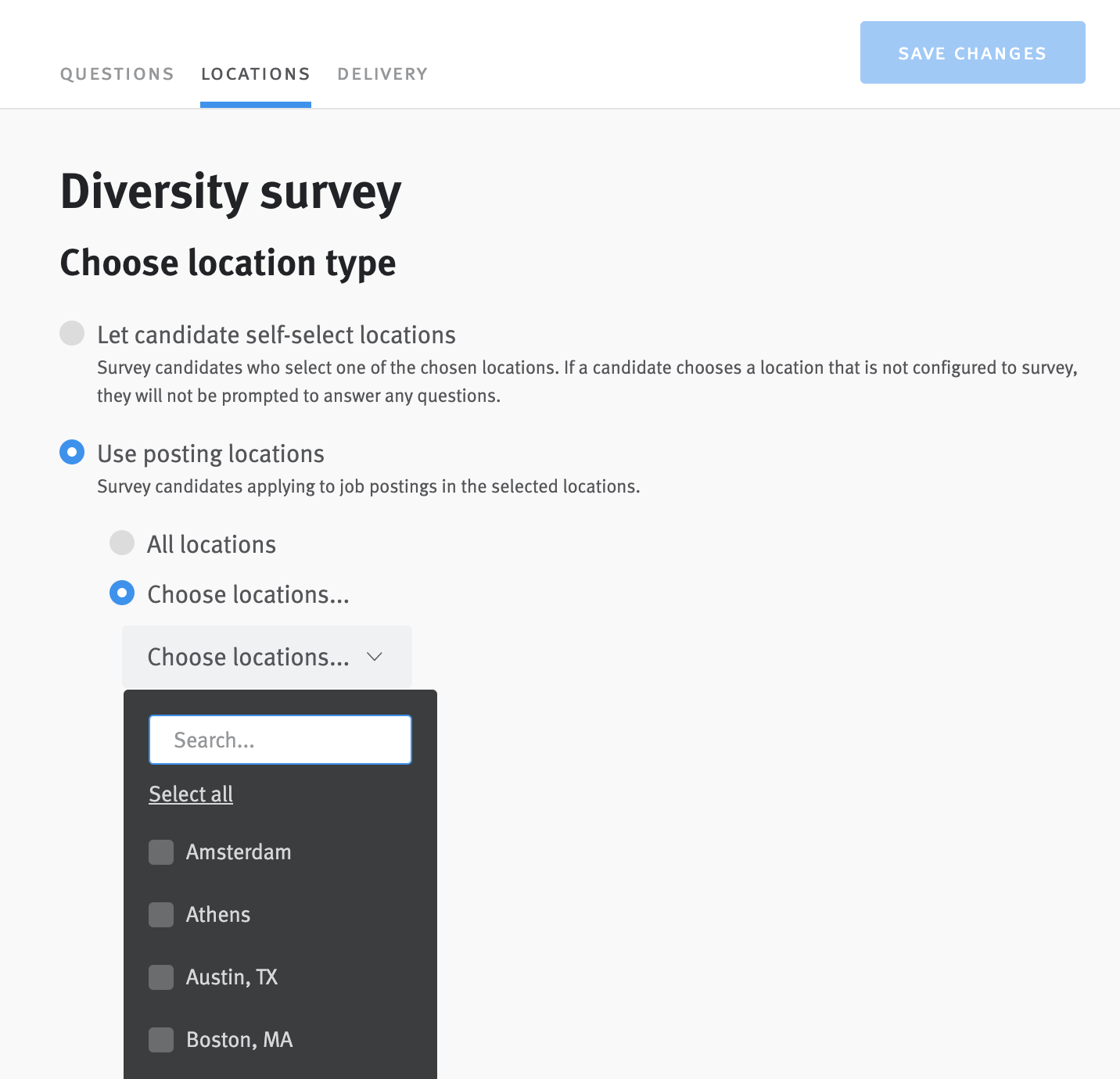Click the dropdown arrow next to Choose locations
The image size is (1120, 1079).
tap(375, 657)
